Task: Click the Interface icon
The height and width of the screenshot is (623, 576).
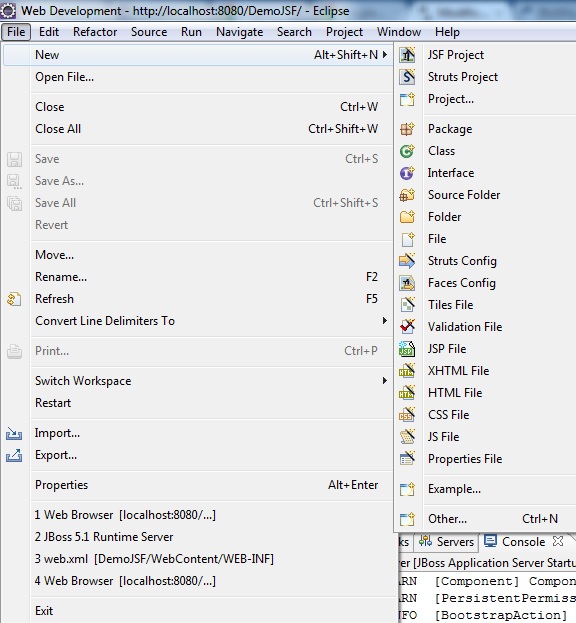Action: (407, 173)
